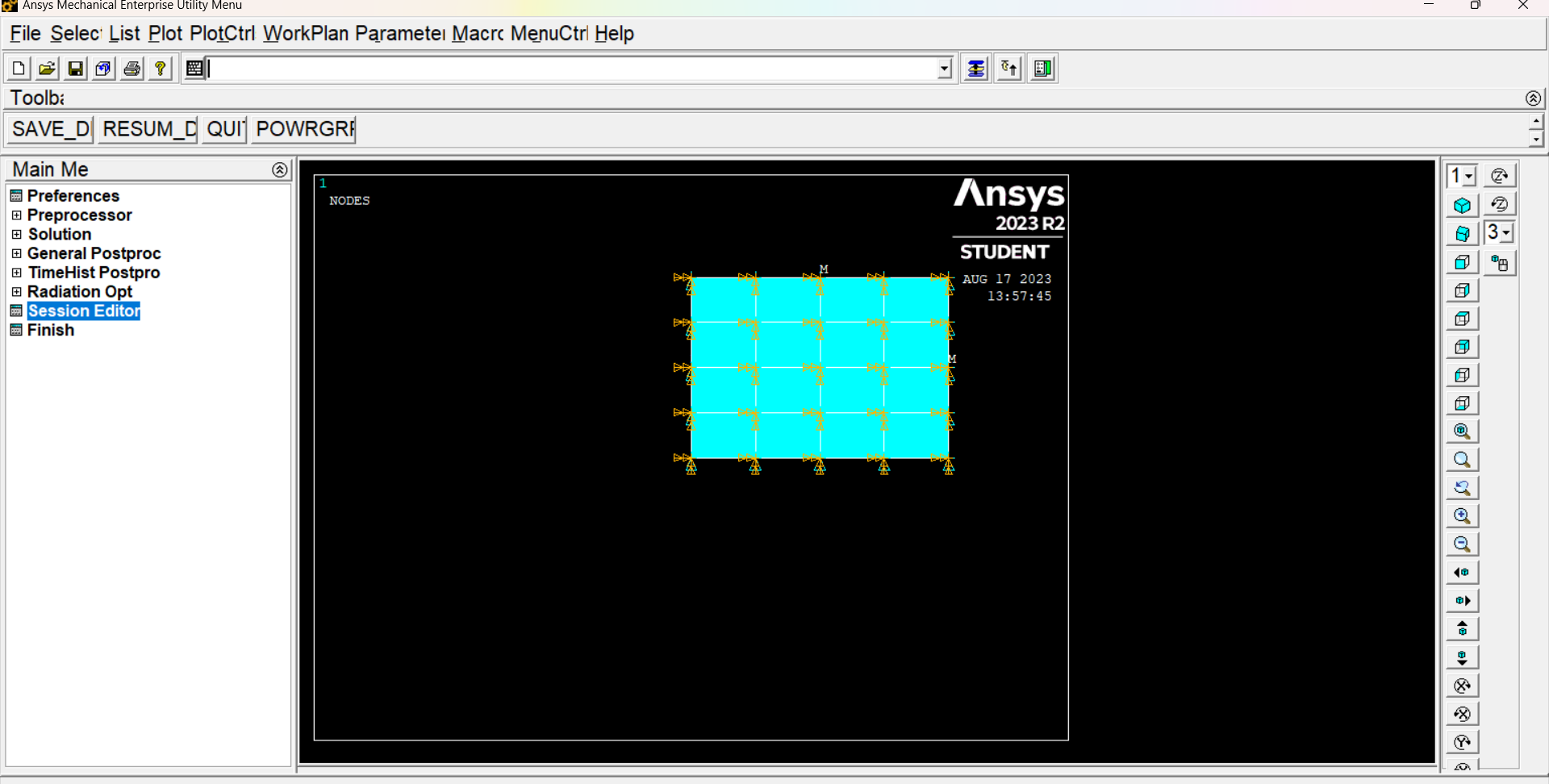The height and width of the screenshot is (784, 1549).
Task: Open the Select menu
Action: click(x=75, y=34)
